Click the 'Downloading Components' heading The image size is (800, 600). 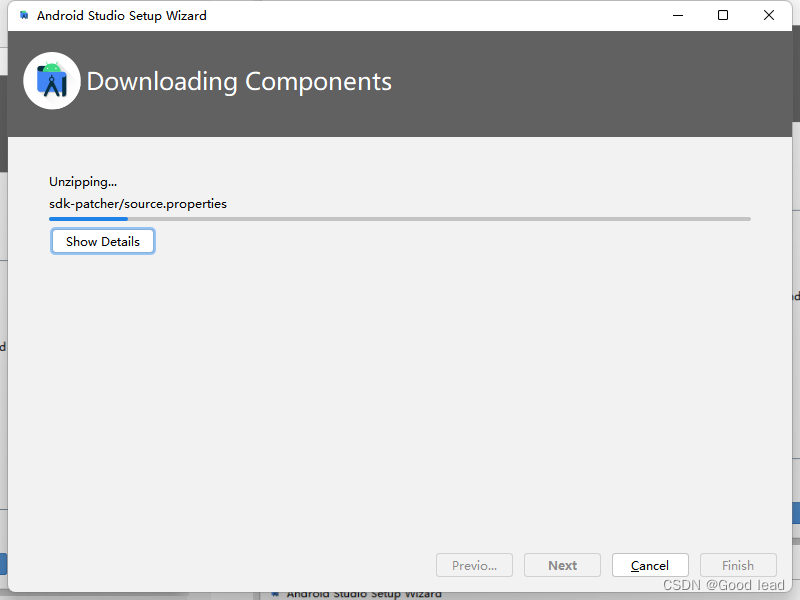click(239, 82)
